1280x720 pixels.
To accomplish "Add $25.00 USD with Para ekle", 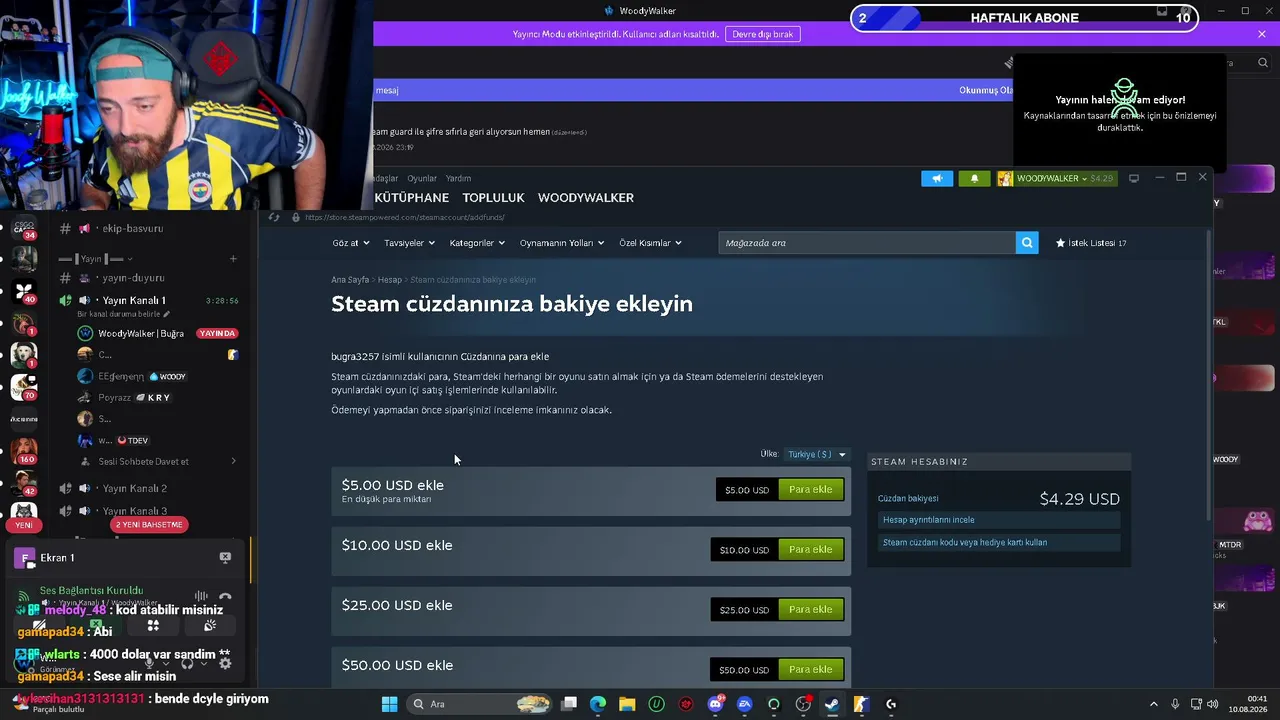I will [810, 610].
